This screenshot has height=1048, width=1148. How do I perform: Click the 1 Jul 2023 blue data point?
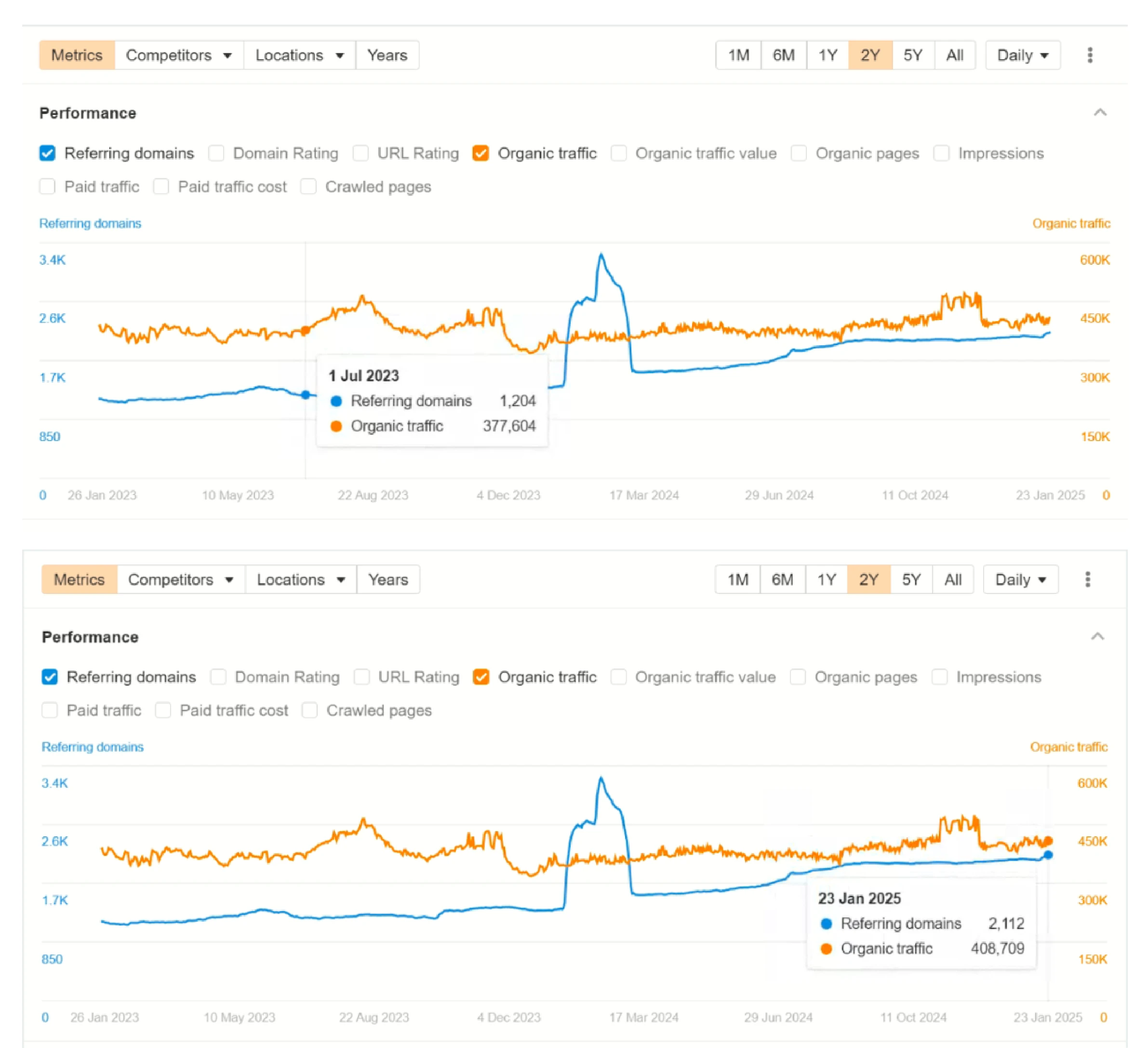click(x=306, y=395)
